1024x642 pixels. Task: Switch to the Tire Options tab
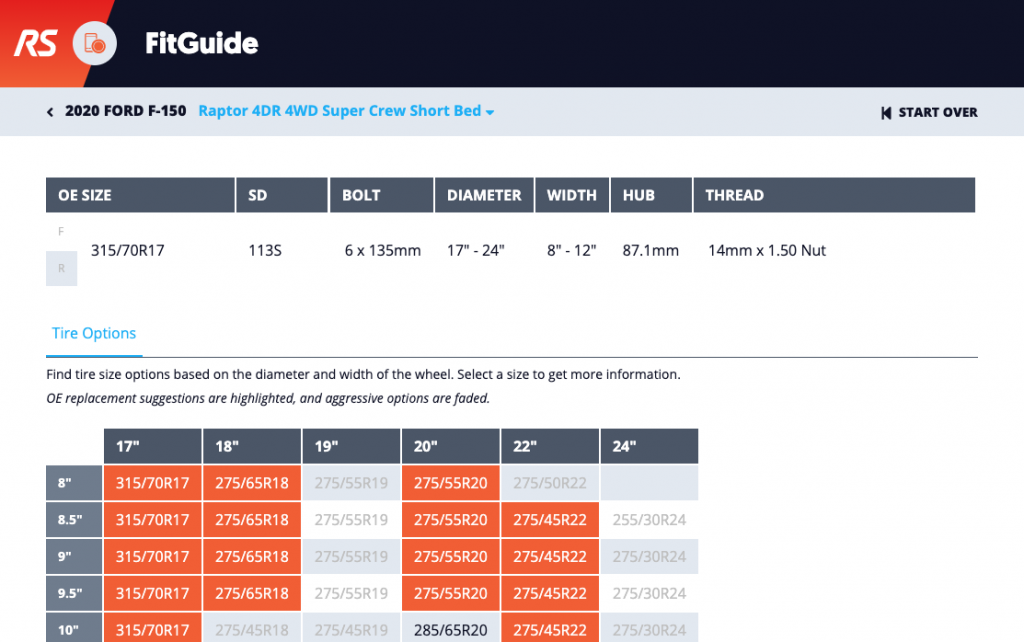pyautogui.click(x=94, y=333)
